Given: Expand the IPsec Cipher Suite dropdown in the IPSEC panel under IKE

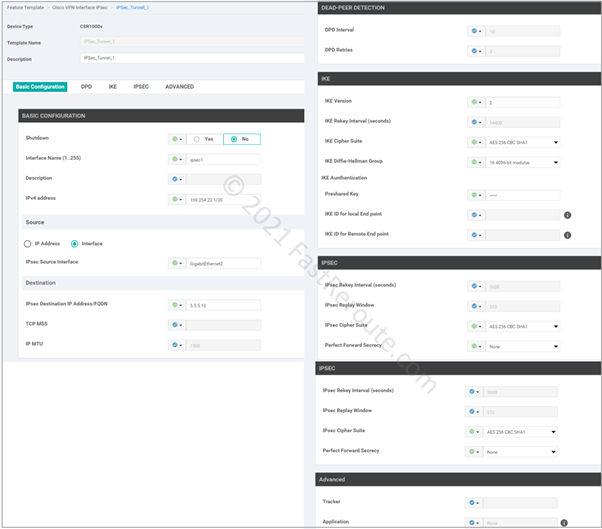Looking at the screenshot, I should [523, 326].
